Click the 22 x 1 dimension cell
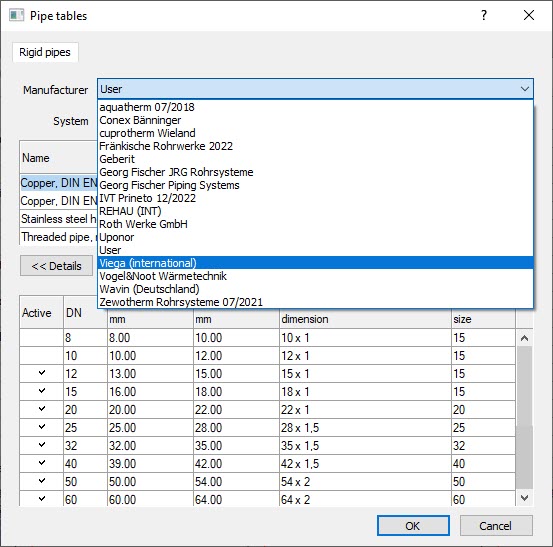 point(365,409)
